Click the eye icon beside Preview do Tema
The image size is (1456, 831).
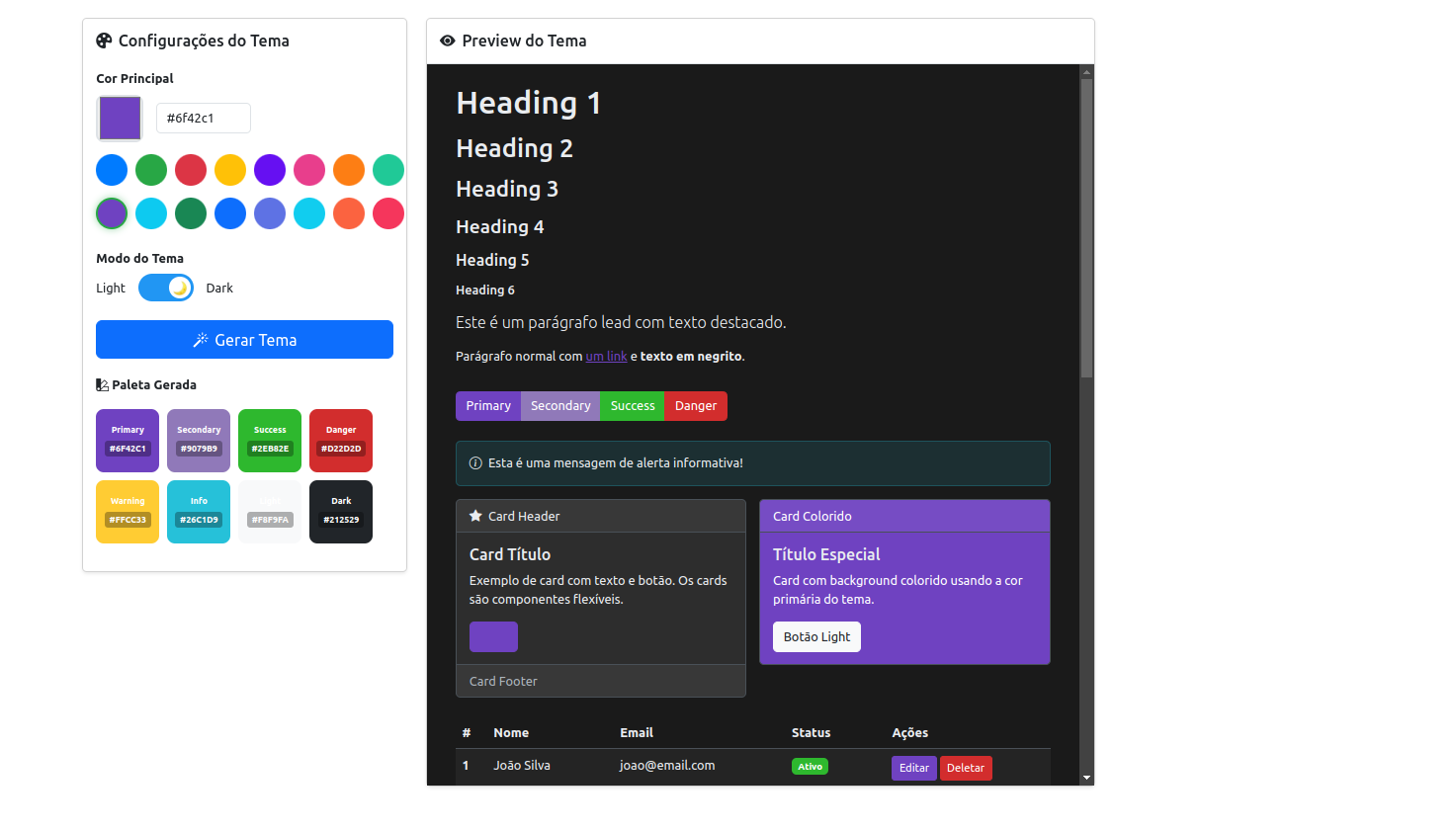tap(448, 41)
